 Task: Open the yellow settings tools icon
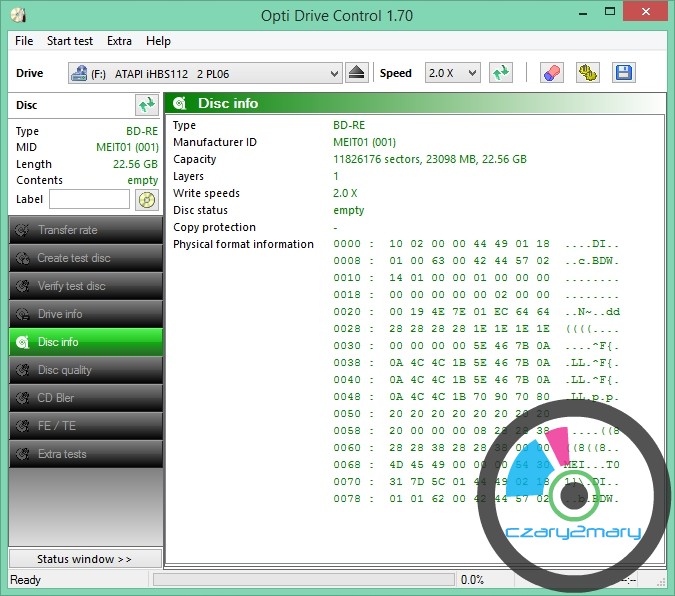point(588,73)
